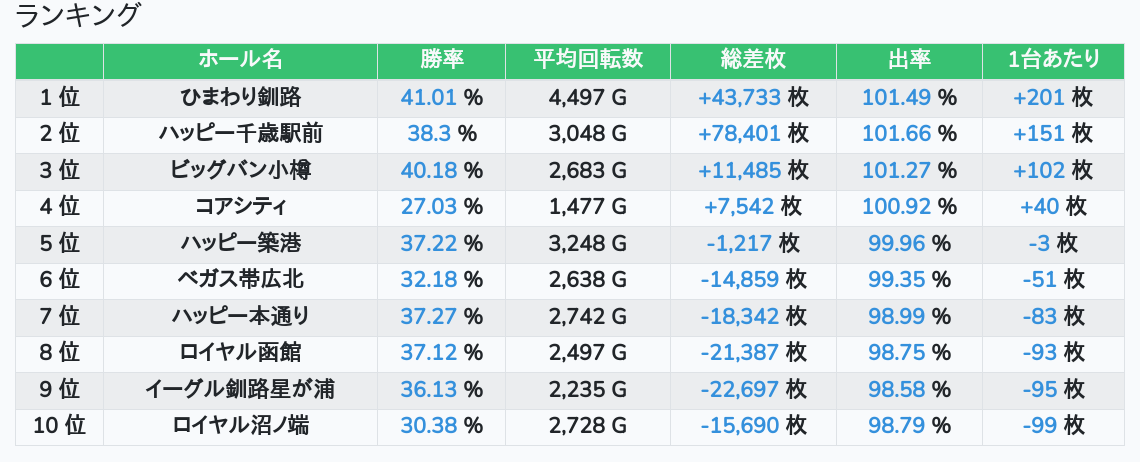Image resolution: width=1140 pixels, height=462 pixels.
Task: Open ハッピー千歳駅前 hall entry
Action: point(240,134)
